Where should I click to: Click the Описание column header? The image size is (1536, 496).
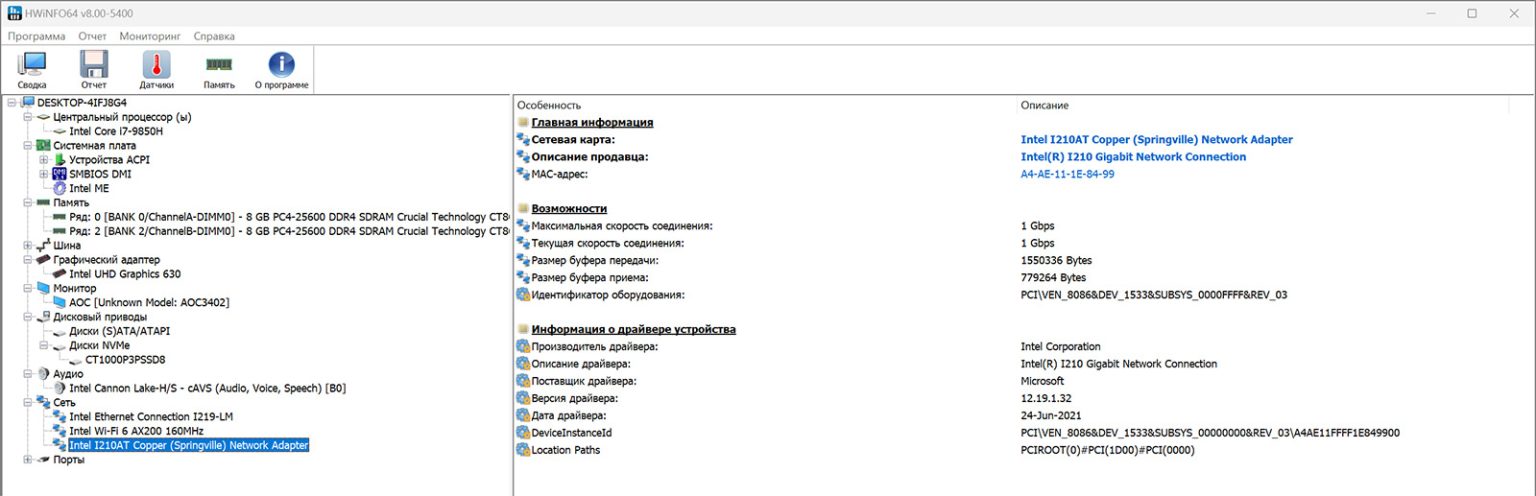1044,105
